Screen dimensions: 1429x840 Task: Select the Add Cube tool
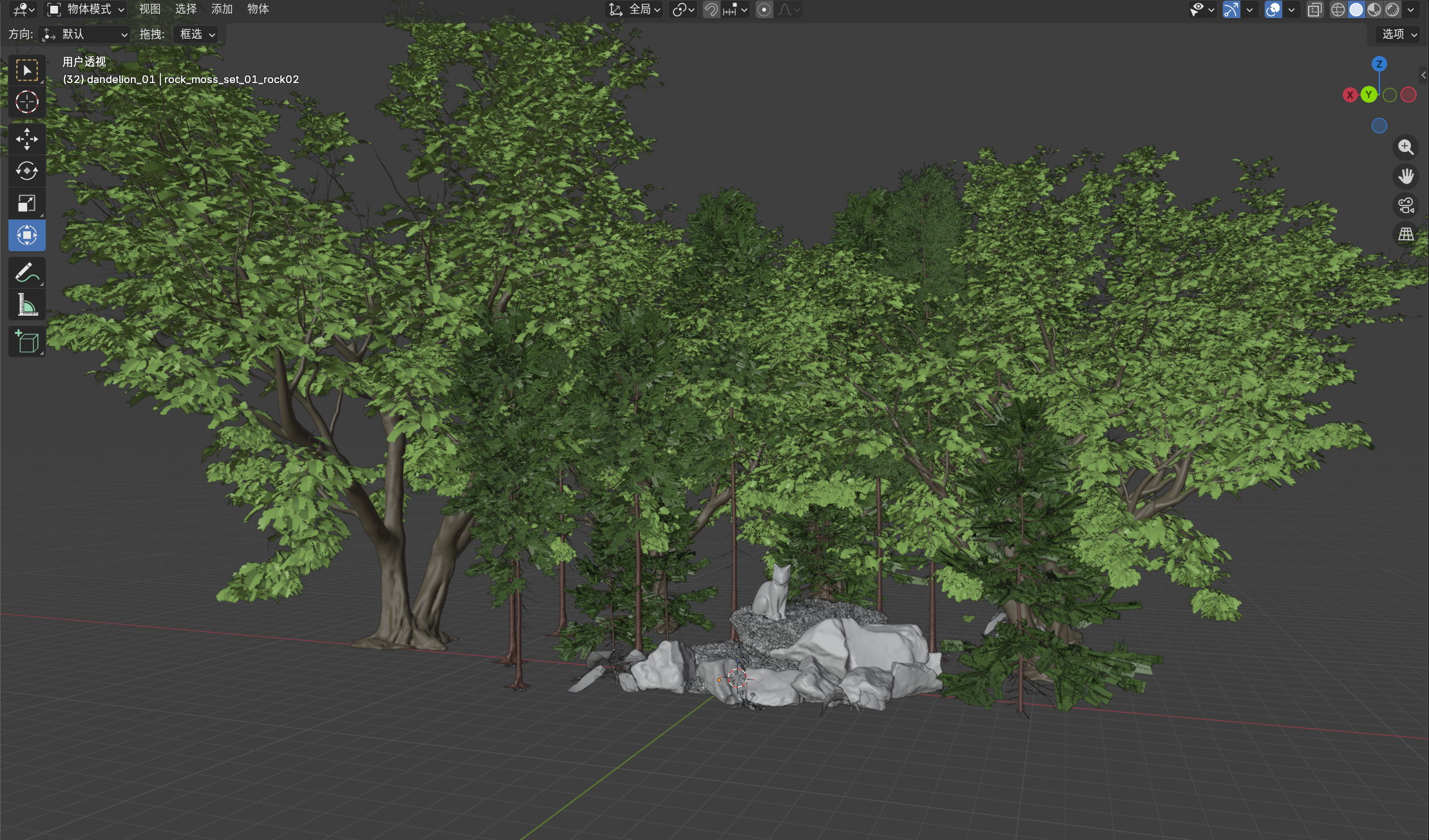26,342
